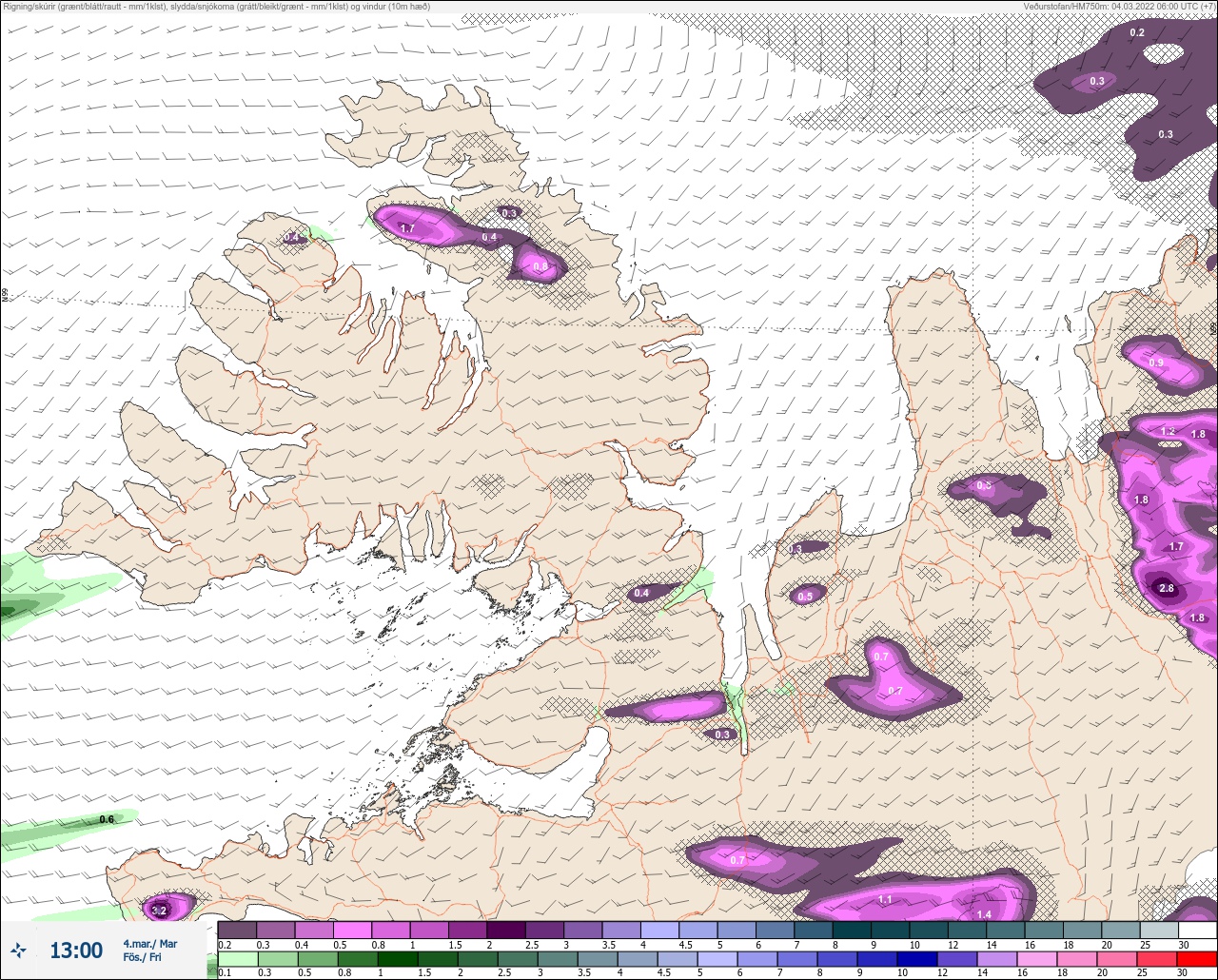The width and height of the screenshot is (1218, 980).
Task: Select the darkest purple 2 swatch in the upper legend row
Action: pos(506,930)
